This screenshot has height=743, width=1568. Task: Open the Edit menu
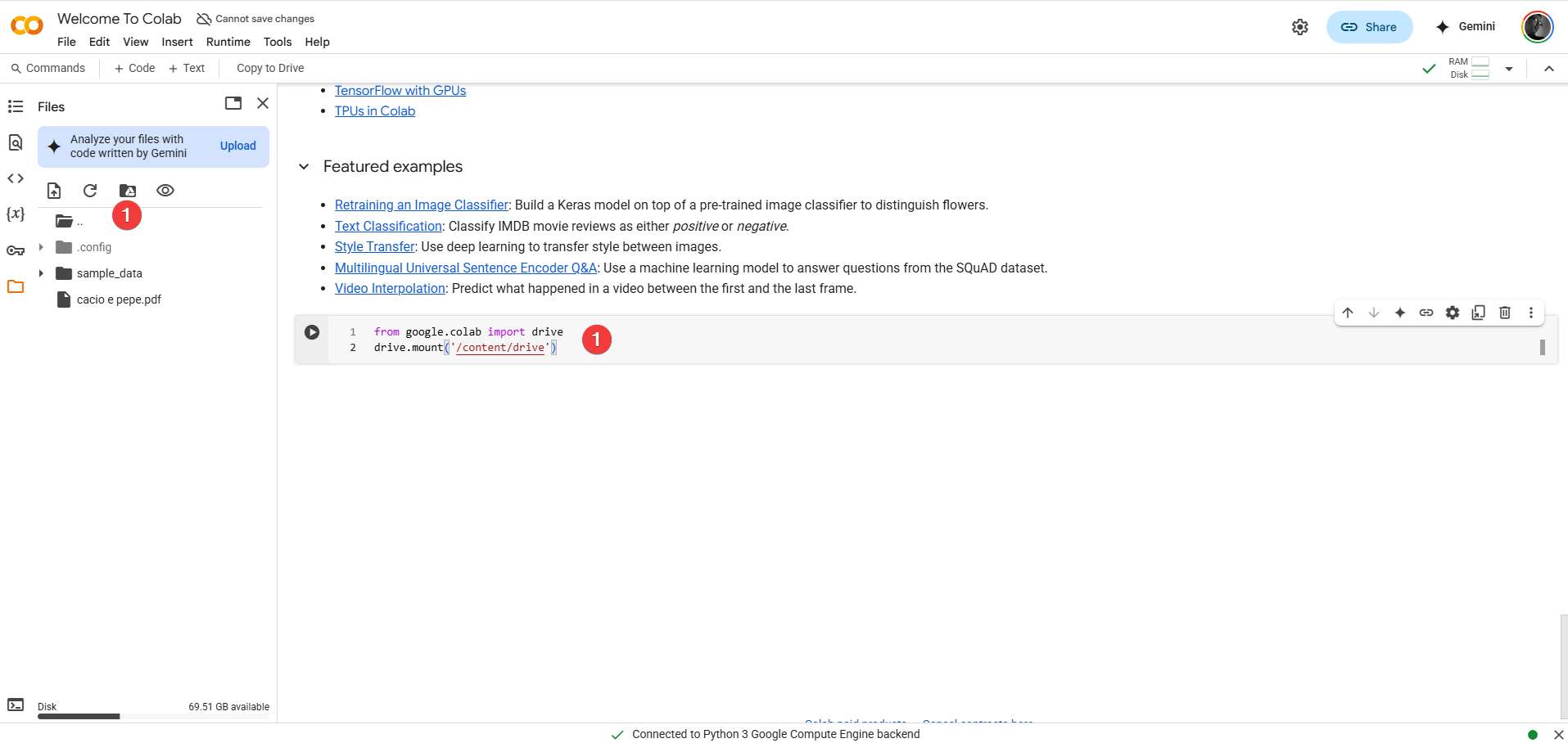pos(99,42)
